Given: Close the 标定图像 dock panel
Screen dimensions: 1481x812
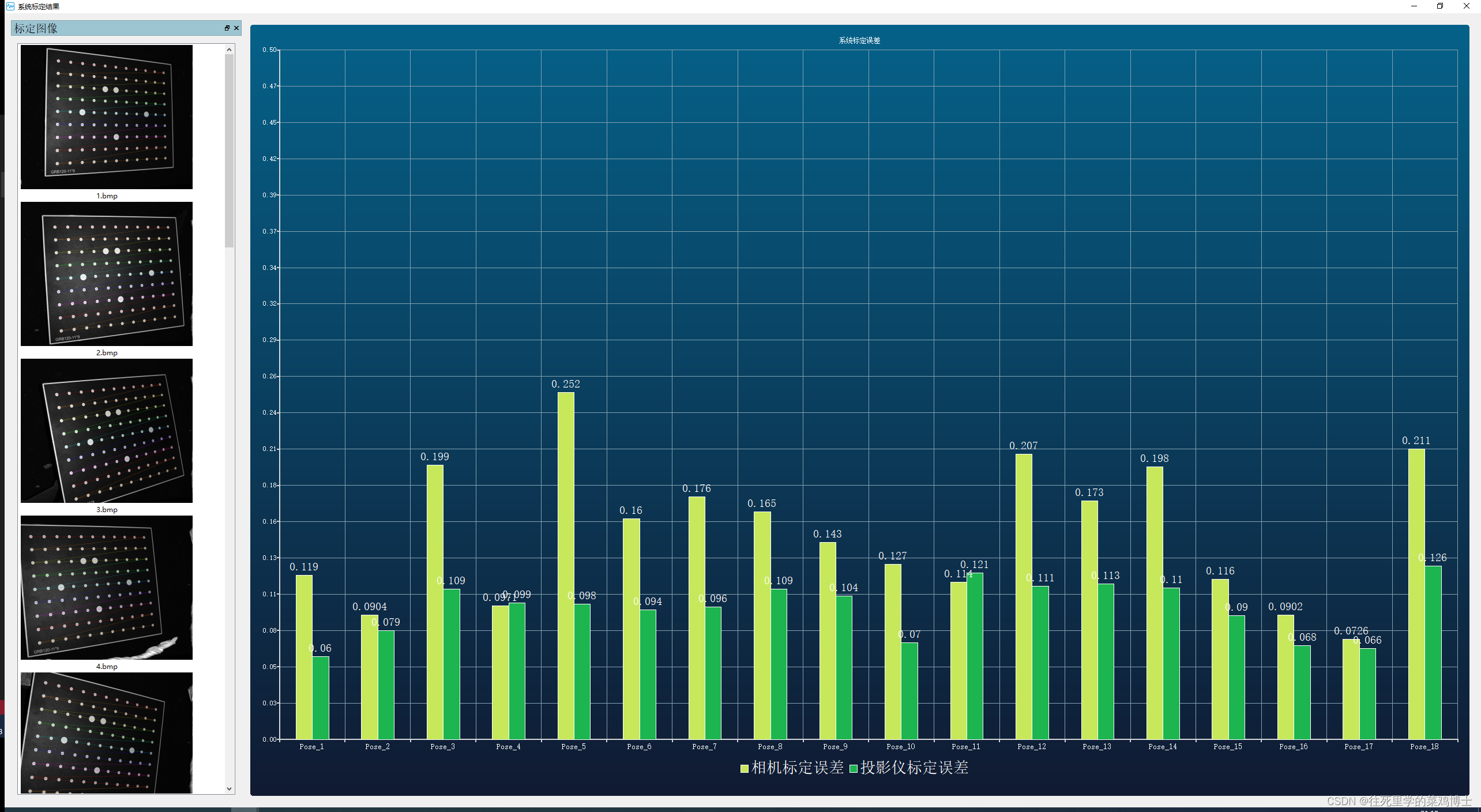Looking at the screenshot, I should pyautogui.click(x=236, y=28).
